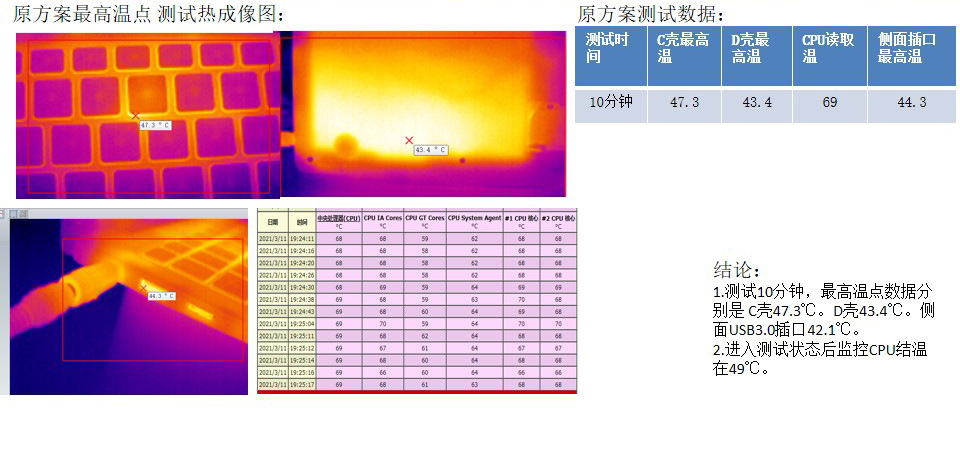Select the 43.4 °C temperature label
This screenshot has height=468, width=960.
tap(430, 150)
